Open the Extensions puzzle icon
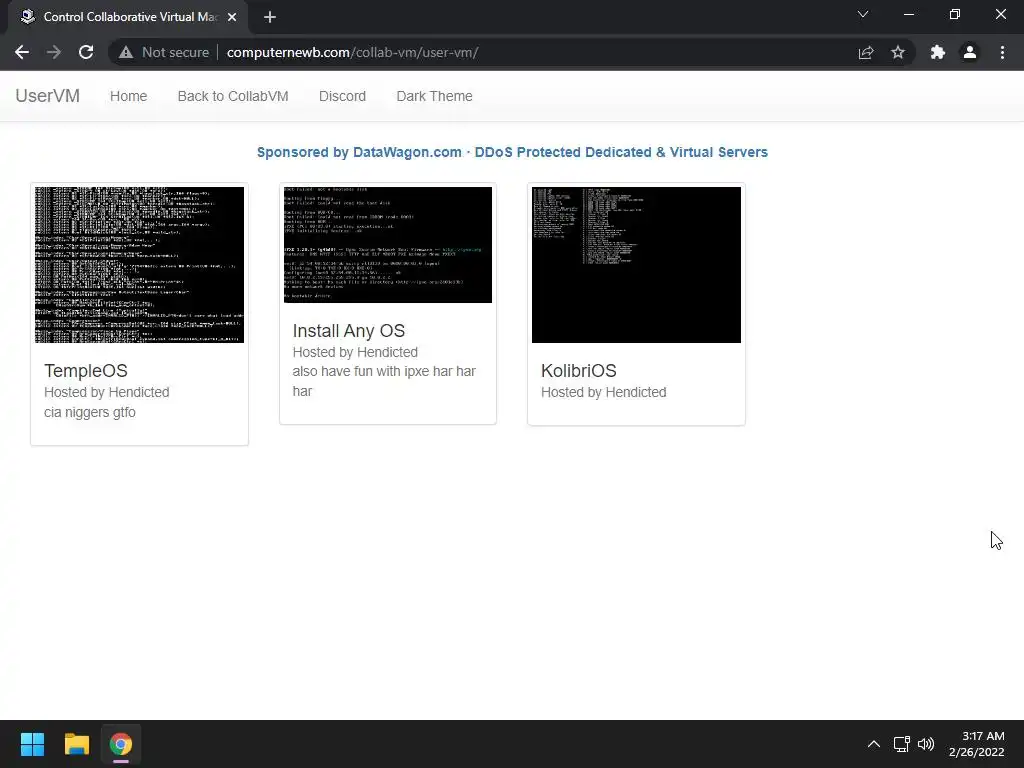Image resolution: width=1024 pixels, height=768 pixels. 938,52
